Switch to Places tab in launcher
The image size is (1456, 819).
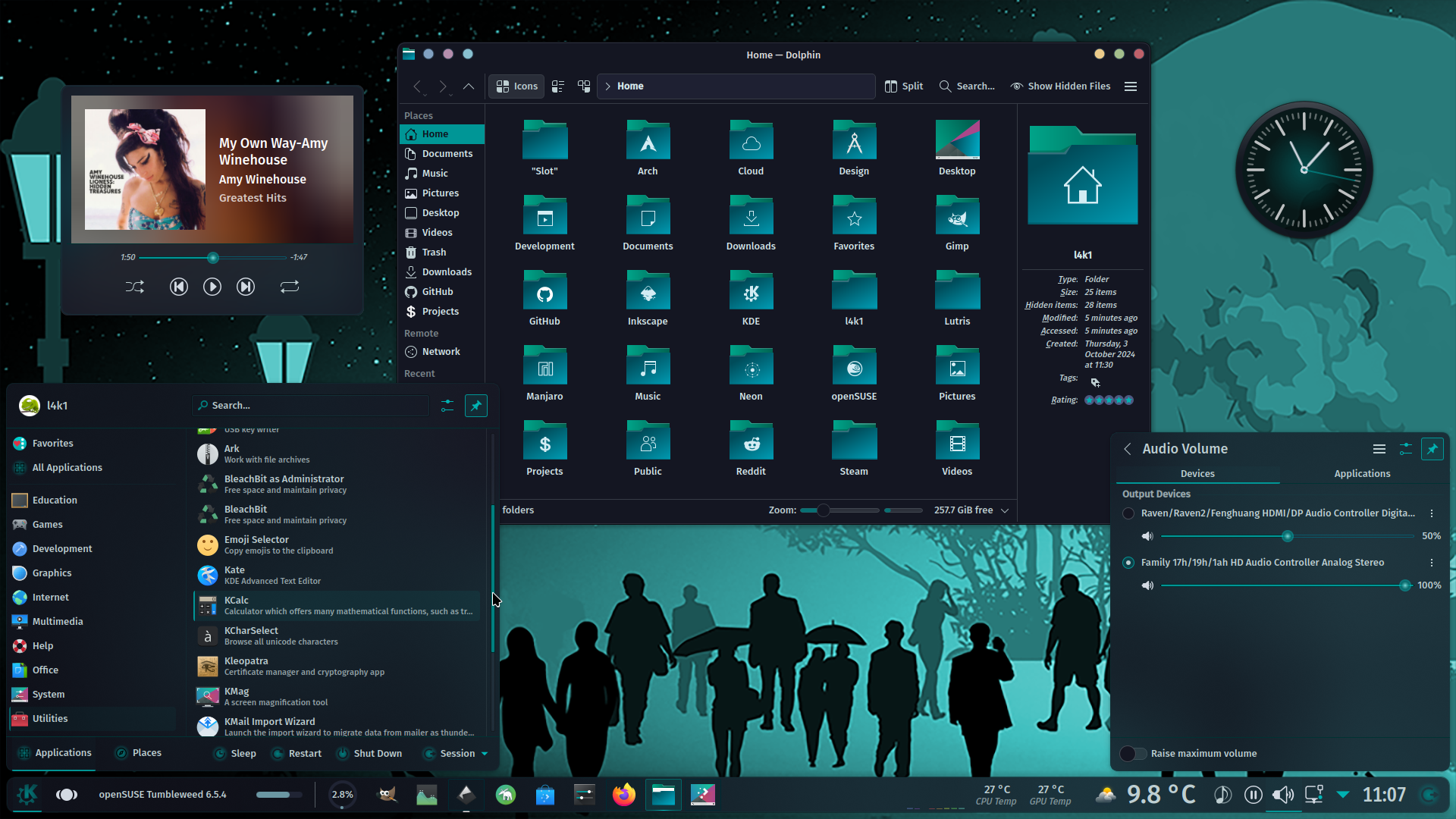(139, 753)
